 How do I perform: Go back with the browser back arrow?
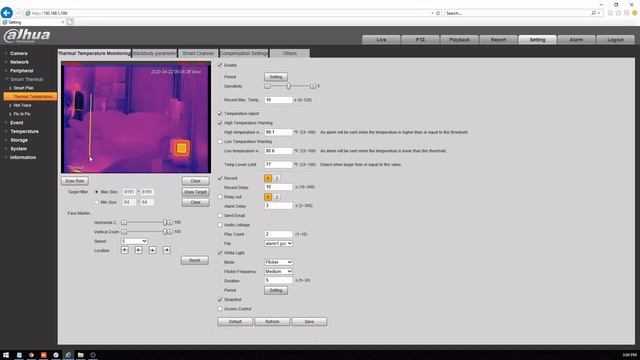click(x=7, y=13)
